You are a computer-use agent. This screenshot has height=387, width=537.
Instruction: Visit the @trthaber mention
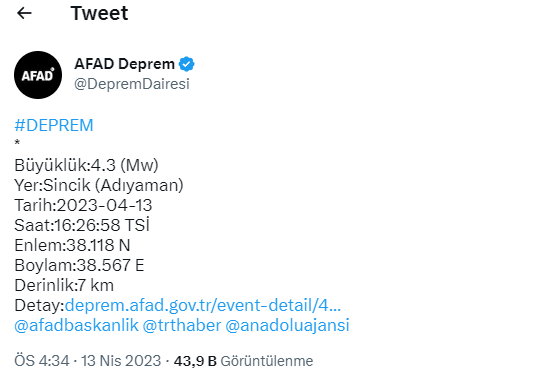pyautogui.click(x=182, y=325)
